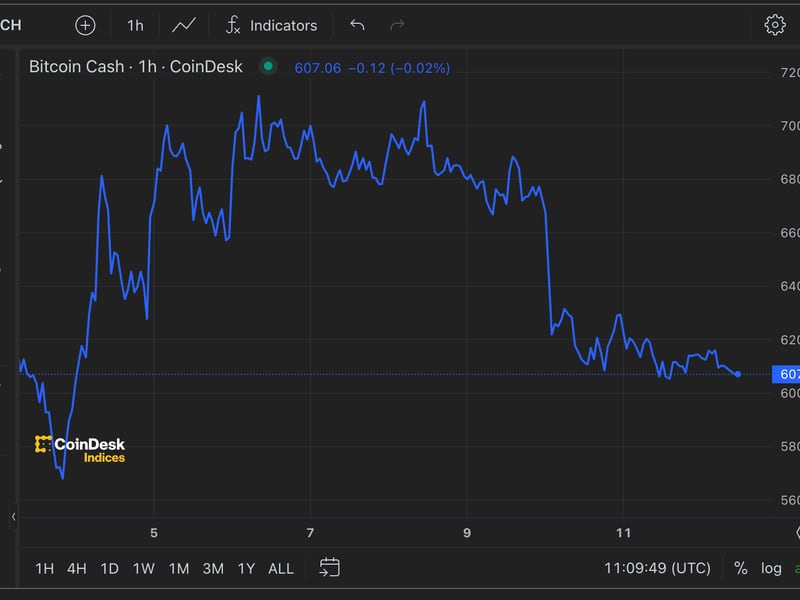This screenshot has width=800, height=600.
Task: Click the 607 current price label
Action: tap(786, 374)
